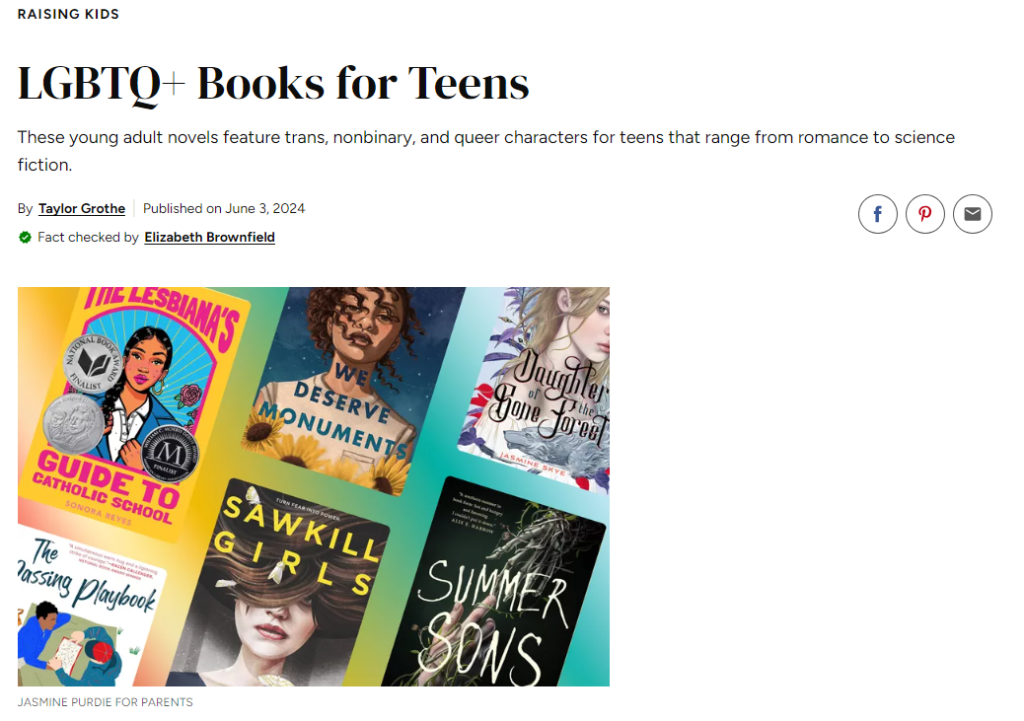The height and width of the screenshot is (721, 1024).
Task: Share article on Facebook icon
Action: coord(877,214)
